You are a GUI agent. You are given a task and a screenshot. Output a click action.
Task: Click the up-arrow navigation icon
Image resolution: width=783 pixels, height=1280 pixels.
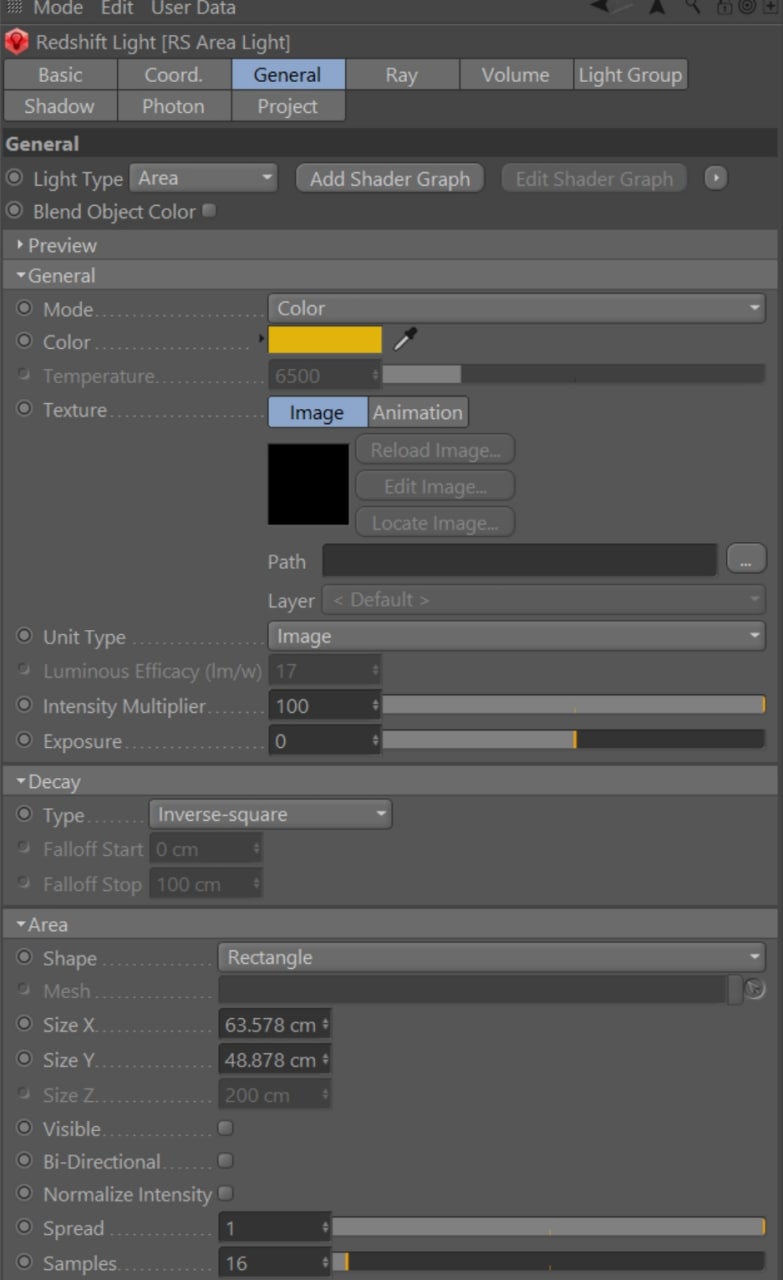[x=657, y=7]
